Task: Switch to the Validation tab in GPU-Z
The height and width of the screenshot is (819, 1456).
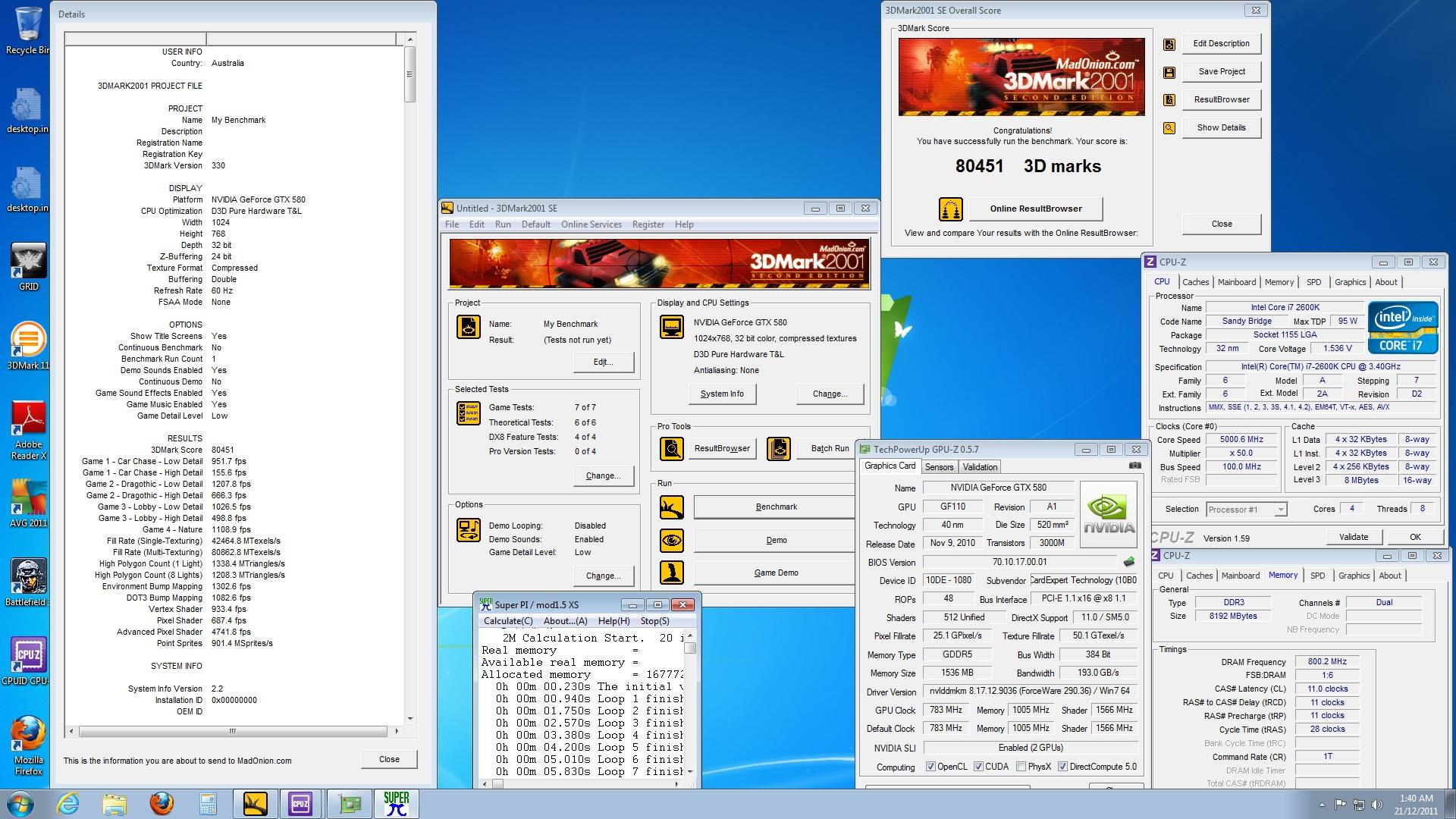Action: (x=980, y=467)
